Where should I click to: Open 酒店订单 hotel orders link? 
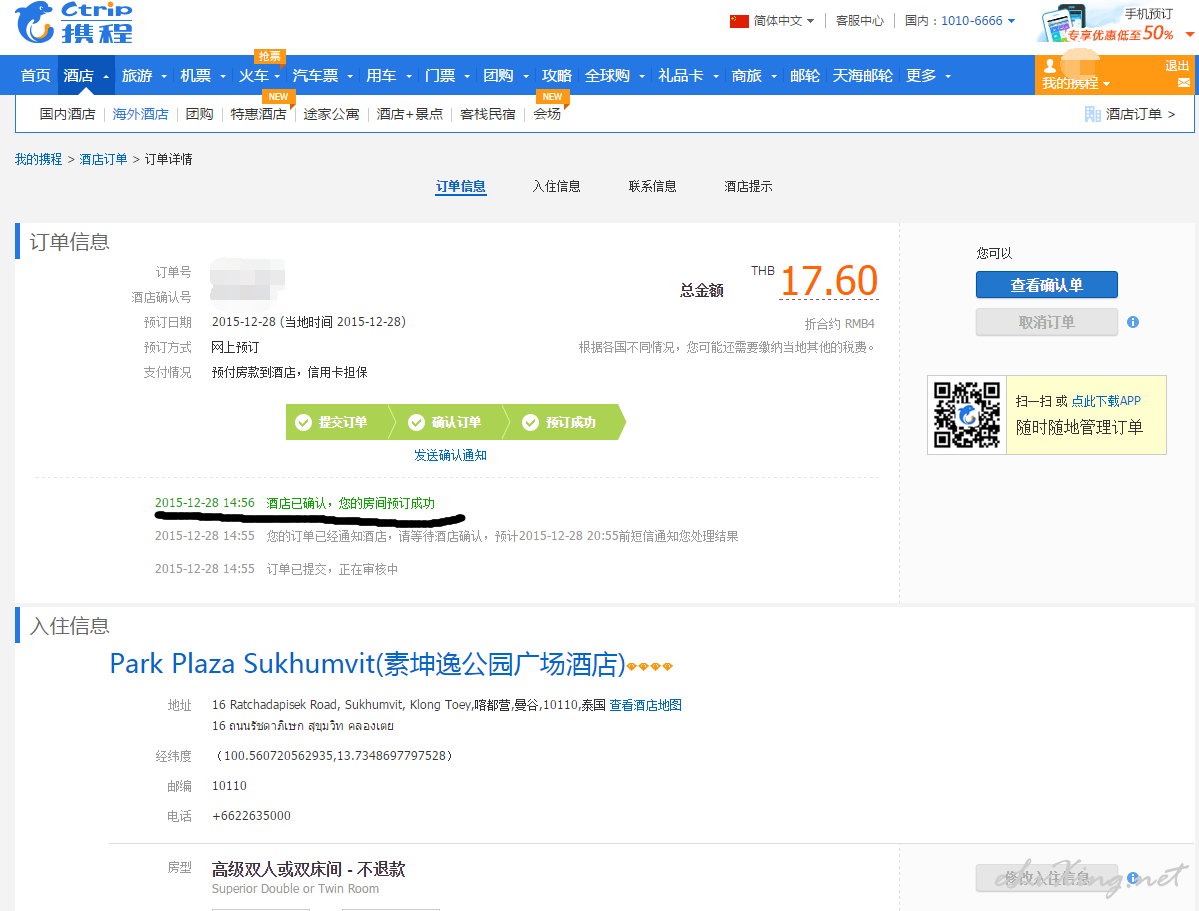tap(1140, 114)
